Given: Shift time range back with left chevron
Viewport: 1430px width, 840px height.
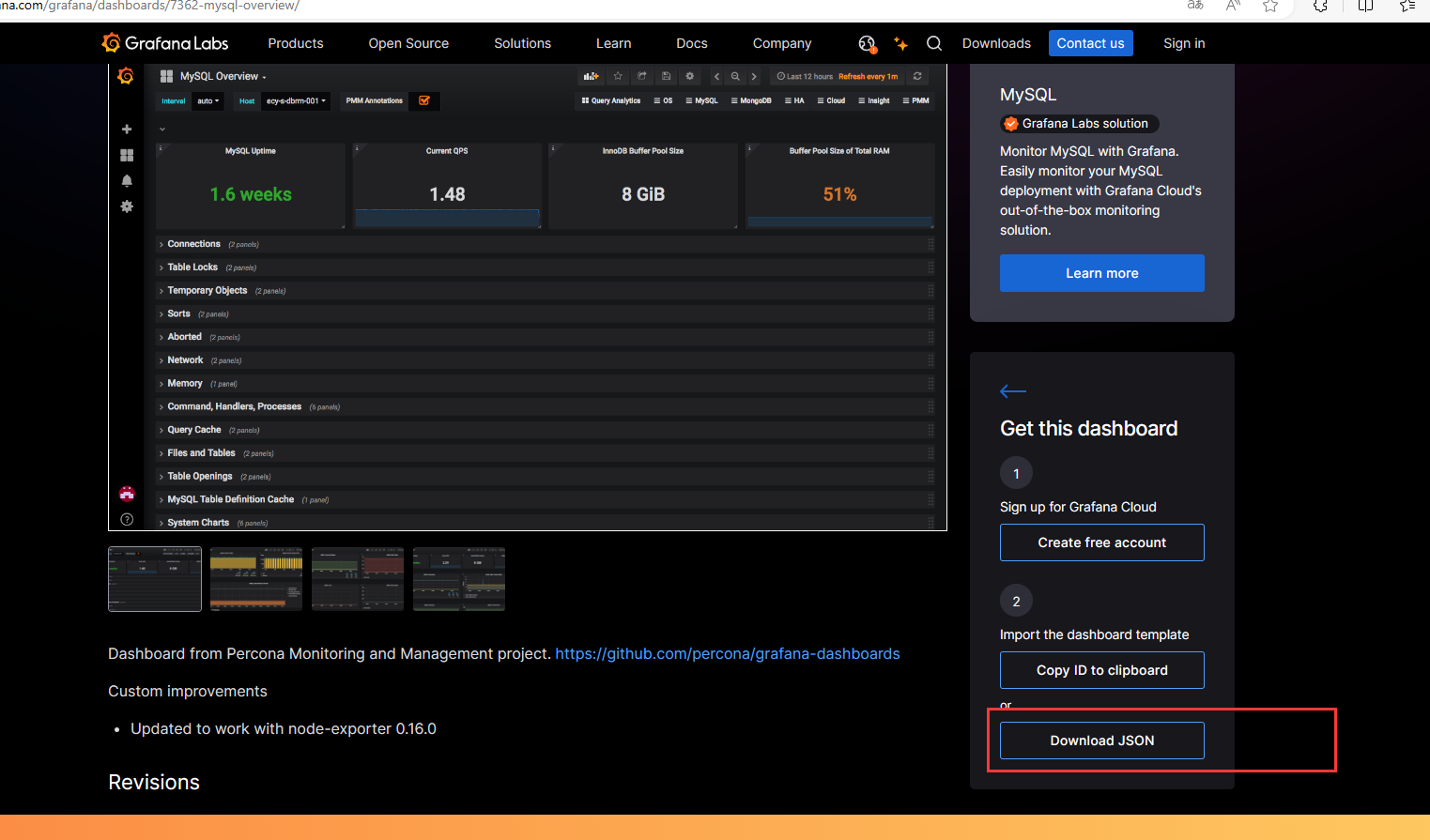Looking at the screenshot, I should (x=716, y=76).
